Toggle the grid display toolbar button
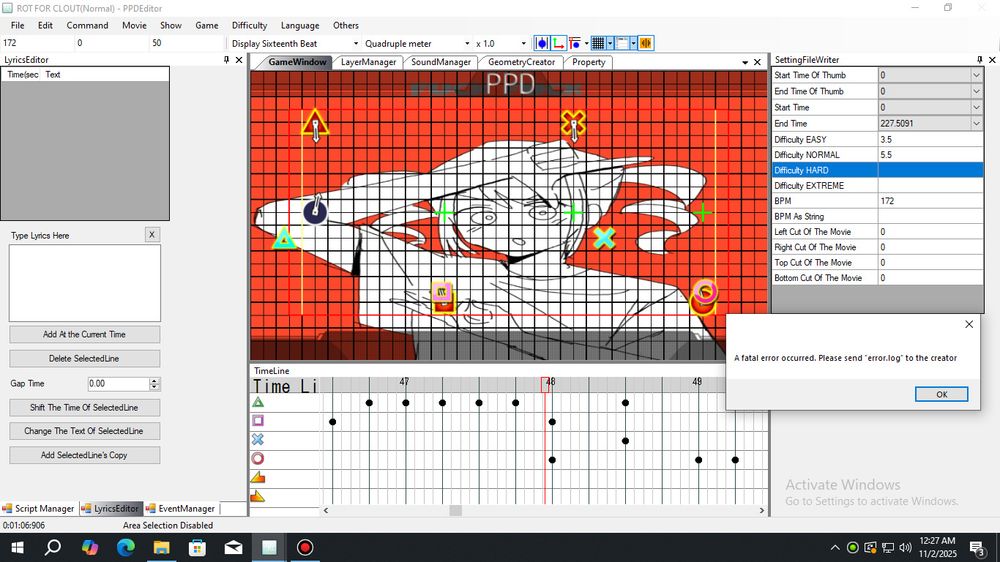 click(598, 43)
